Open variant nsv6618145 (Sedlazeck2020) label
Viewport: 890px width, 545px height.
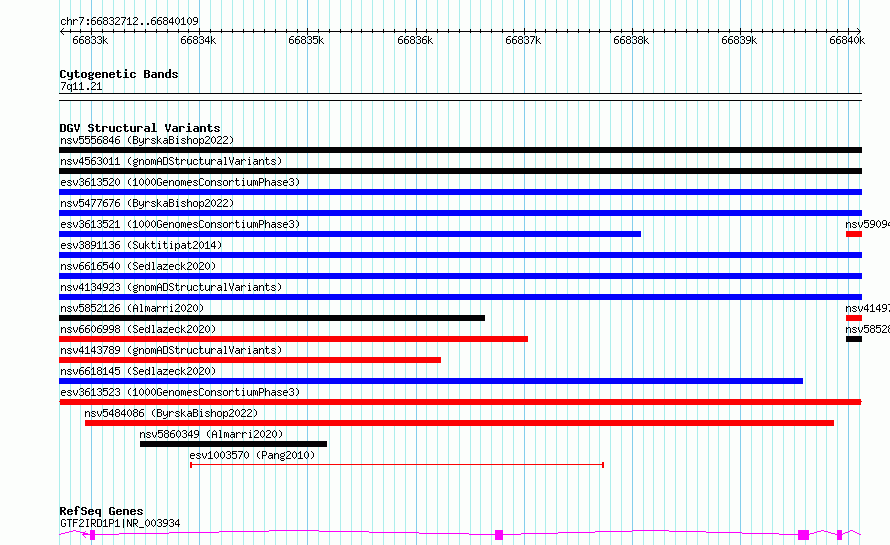pos(138,371)
